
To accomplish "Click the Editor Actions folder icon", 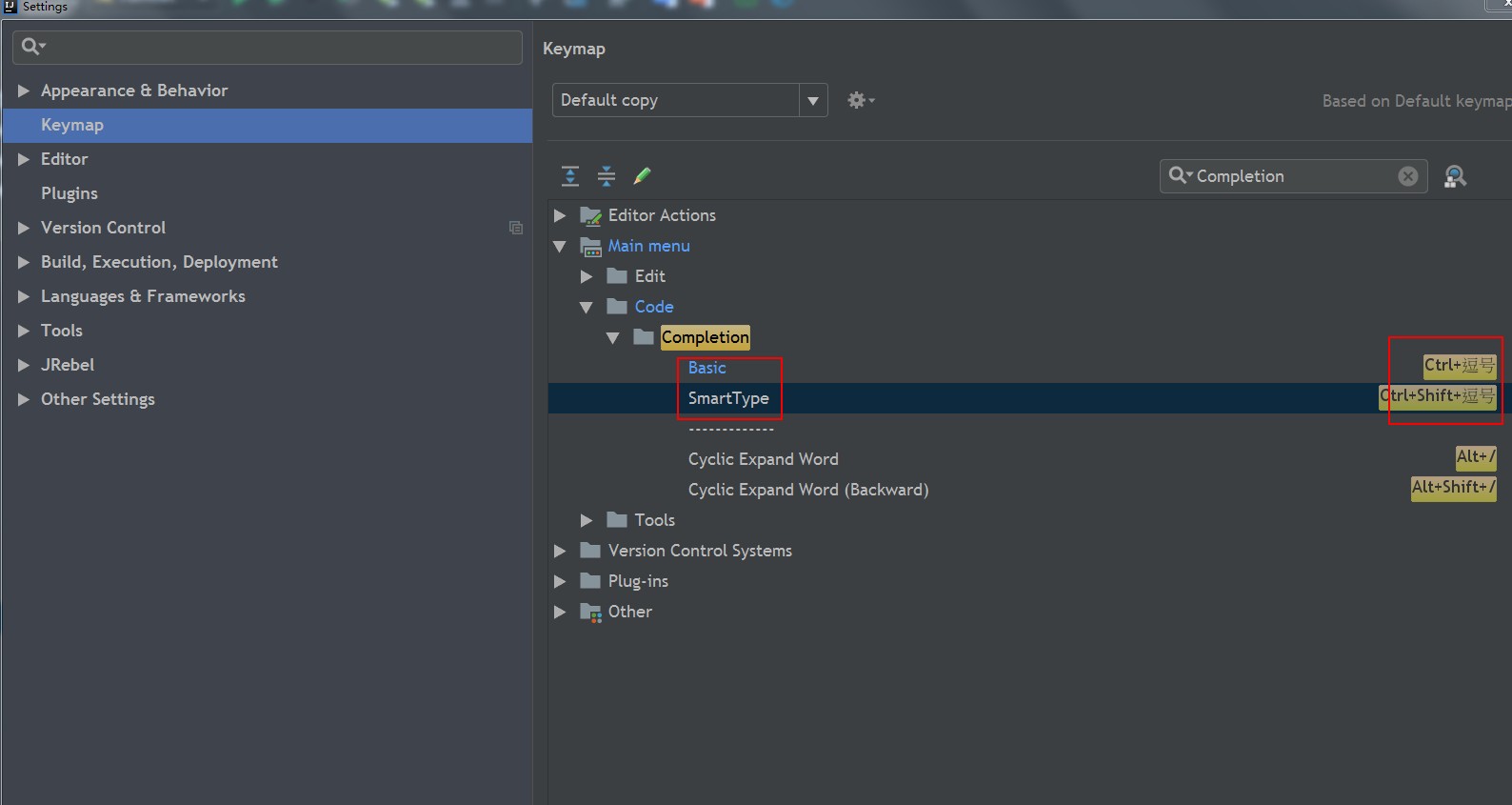I will [590, 216].
